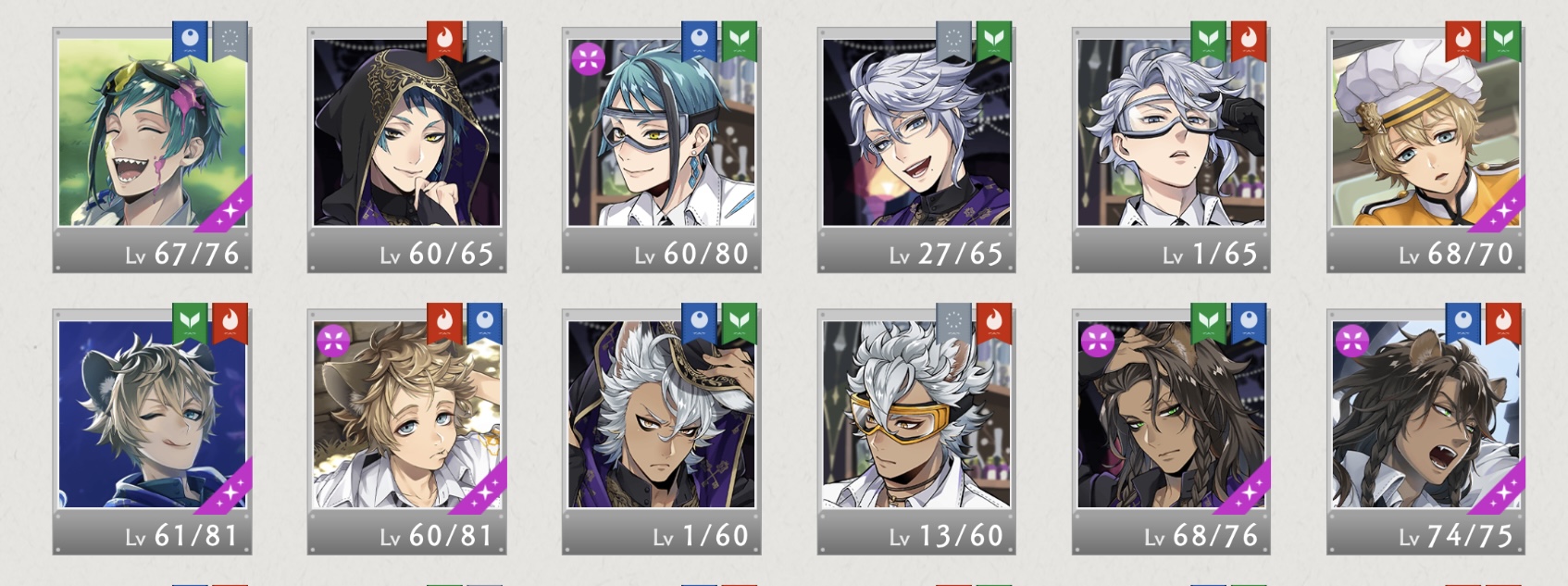Viewport: 1568px width, 586px height.
Task: Select the Lv 67/76 character card
Action: pos(152,150)
